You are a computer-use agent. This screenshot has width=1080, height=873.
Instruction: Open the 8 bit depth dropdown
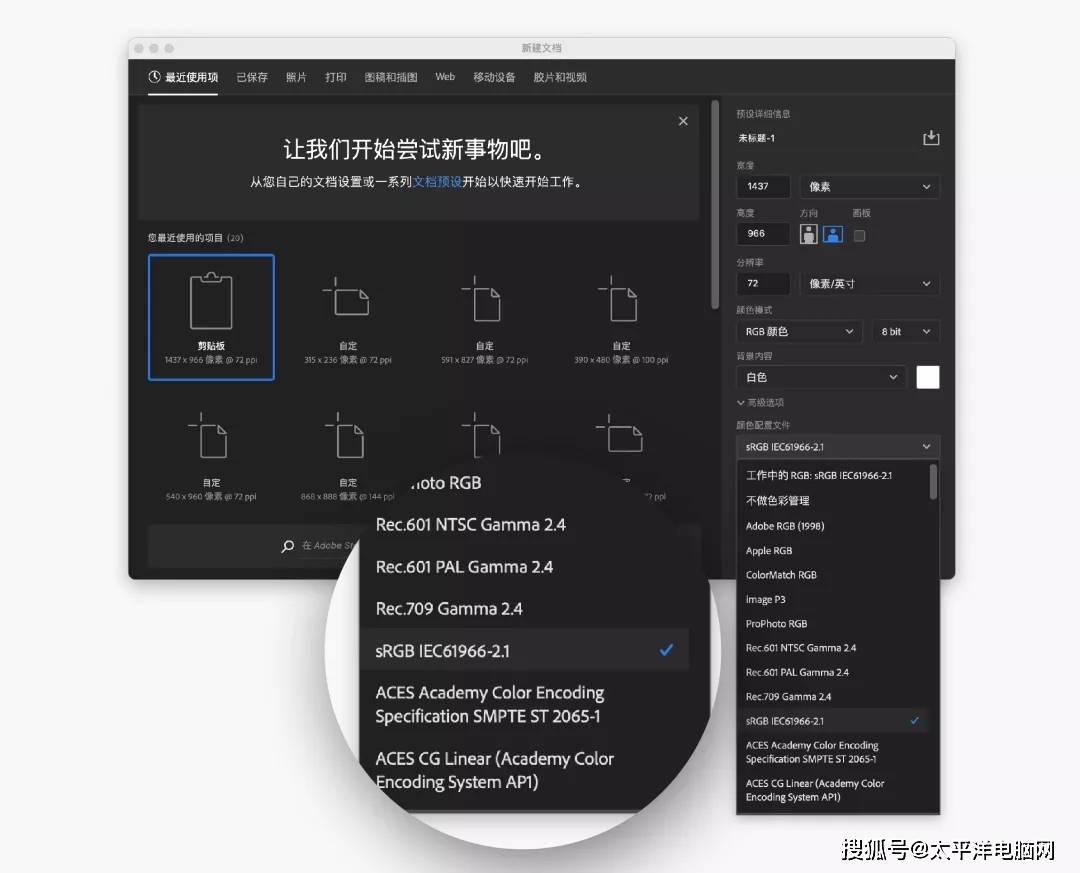[905, 331]
